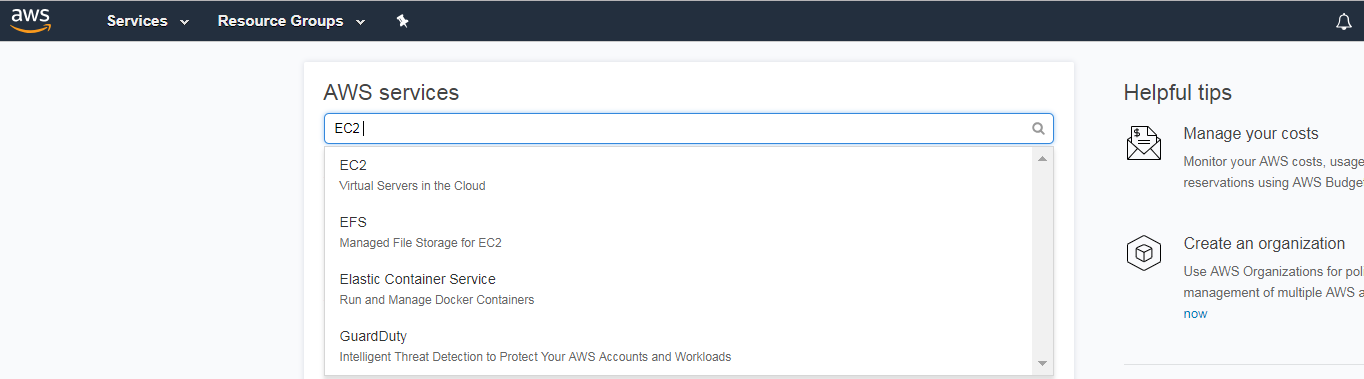Choose GuardDuty from search results
The width and height of the screenshot is (1364, 379).
(679, 346)
